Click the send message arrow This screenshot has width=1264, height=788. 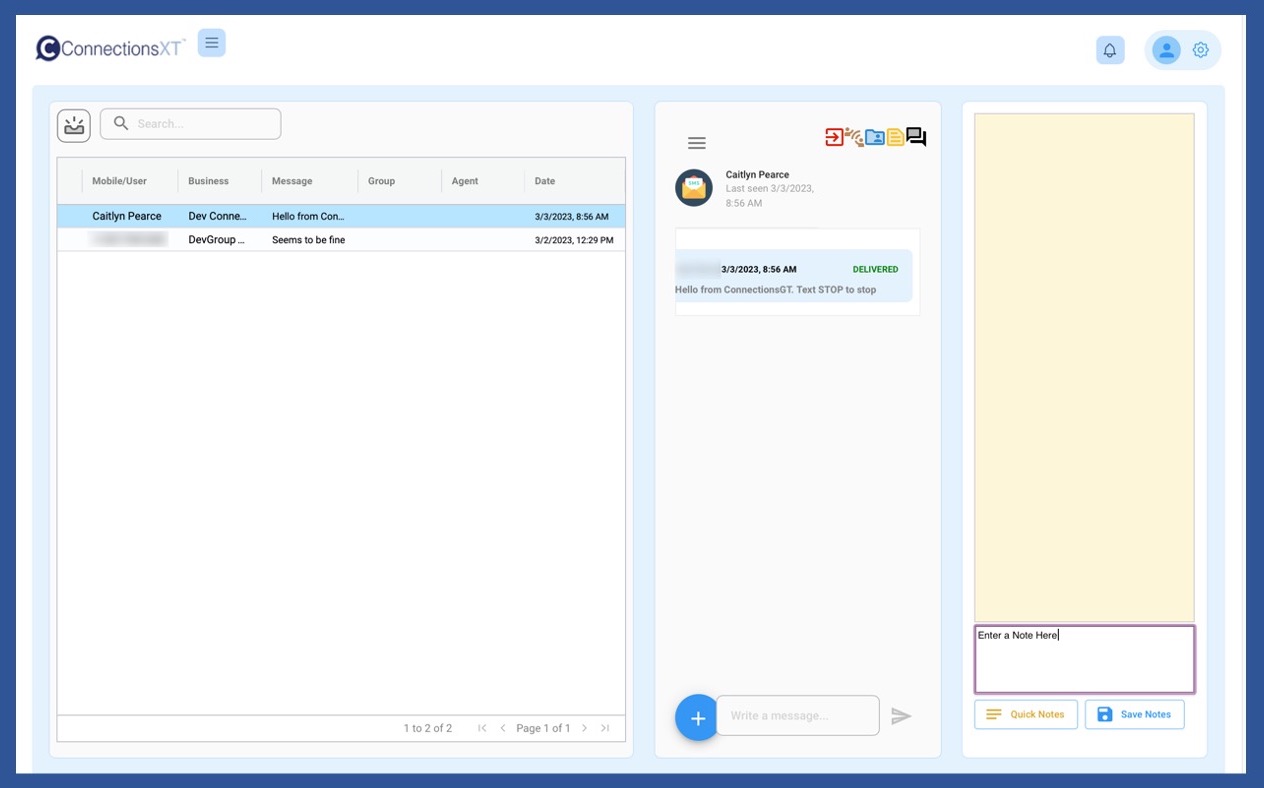[x=901, y=716]
